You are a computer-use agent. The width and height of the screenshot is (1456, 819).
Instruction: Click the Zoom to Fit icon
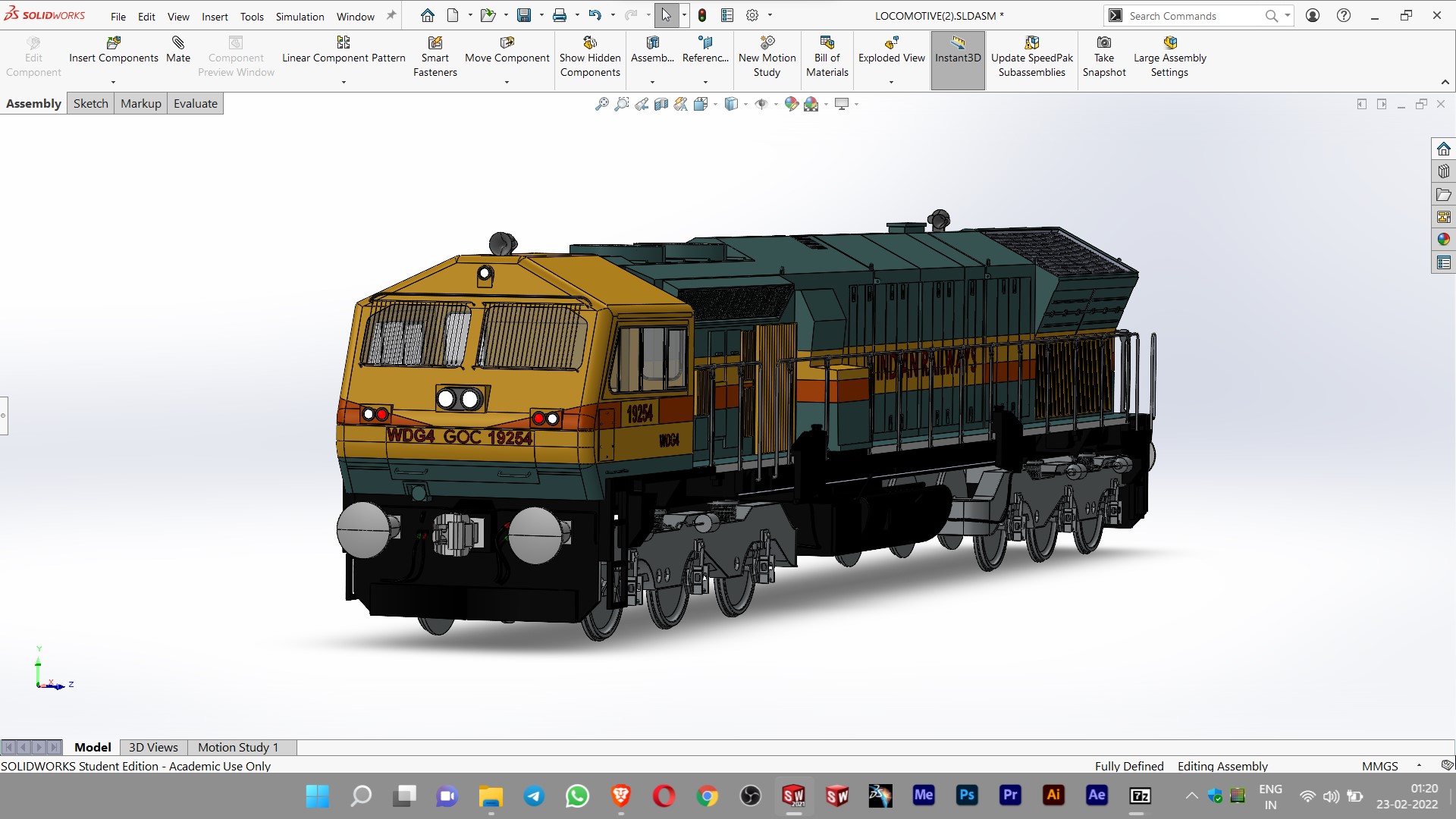[601, 104]
